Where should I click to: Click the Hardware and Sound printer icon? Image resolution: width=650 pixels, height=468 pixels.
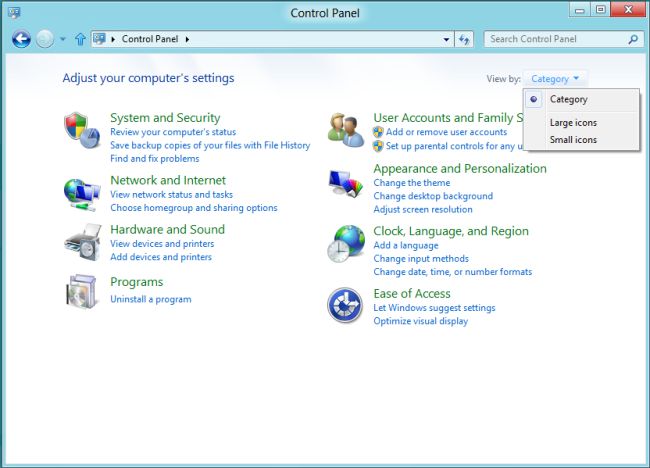tap(83, 242)
